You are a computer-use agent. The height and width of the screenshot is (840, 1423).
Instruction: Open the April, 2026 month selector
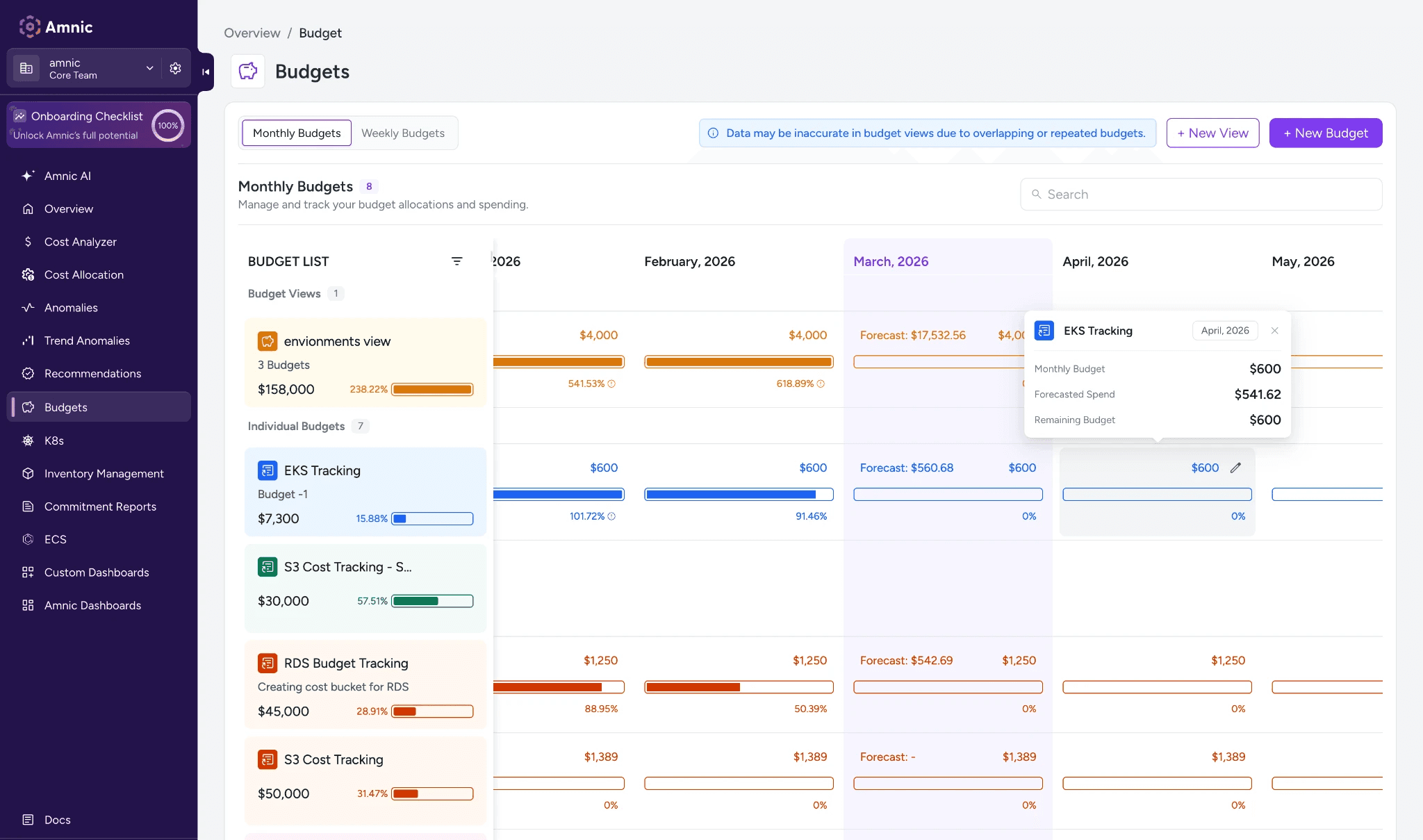(1224, 331)
